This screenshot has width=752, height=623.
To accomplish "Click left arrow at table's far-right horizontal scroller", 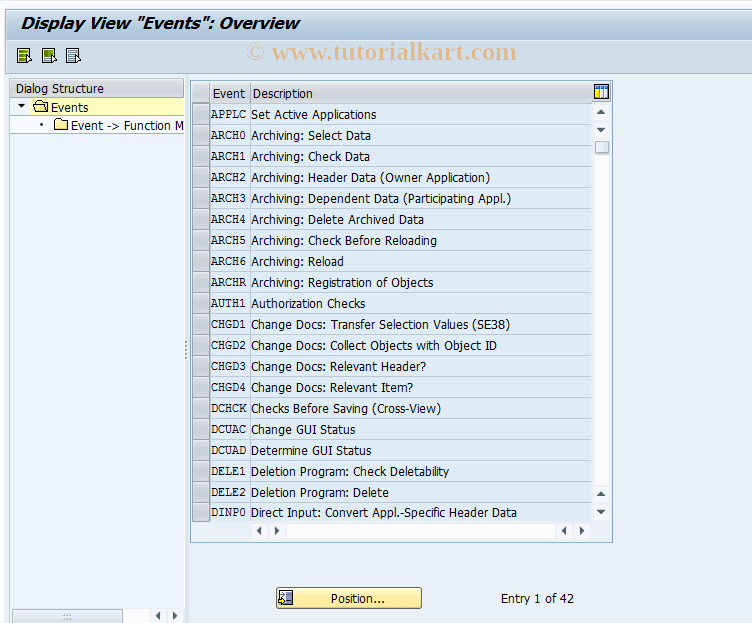I will (564, 531).
